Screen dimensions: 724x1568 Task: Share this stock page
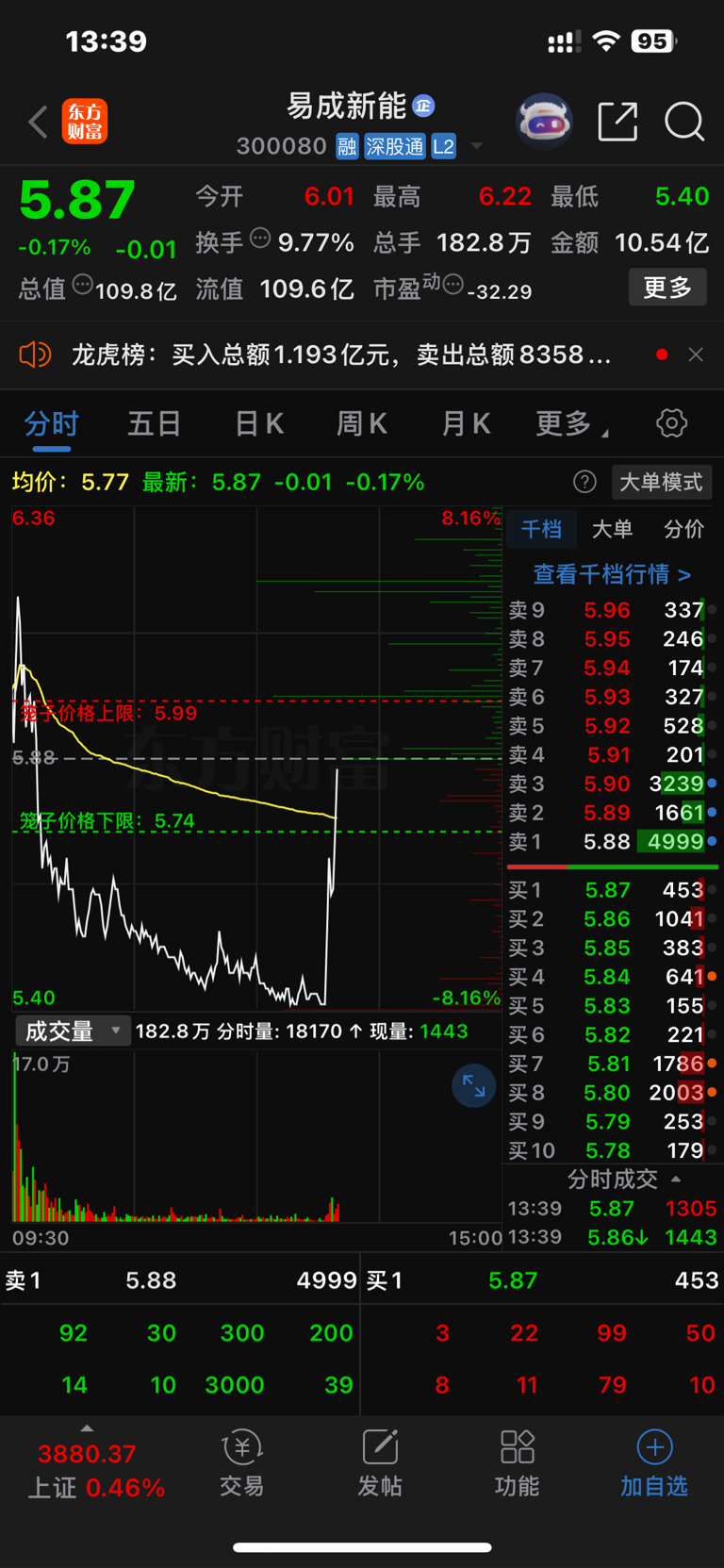pyautogui.click(x=617, y=122)
